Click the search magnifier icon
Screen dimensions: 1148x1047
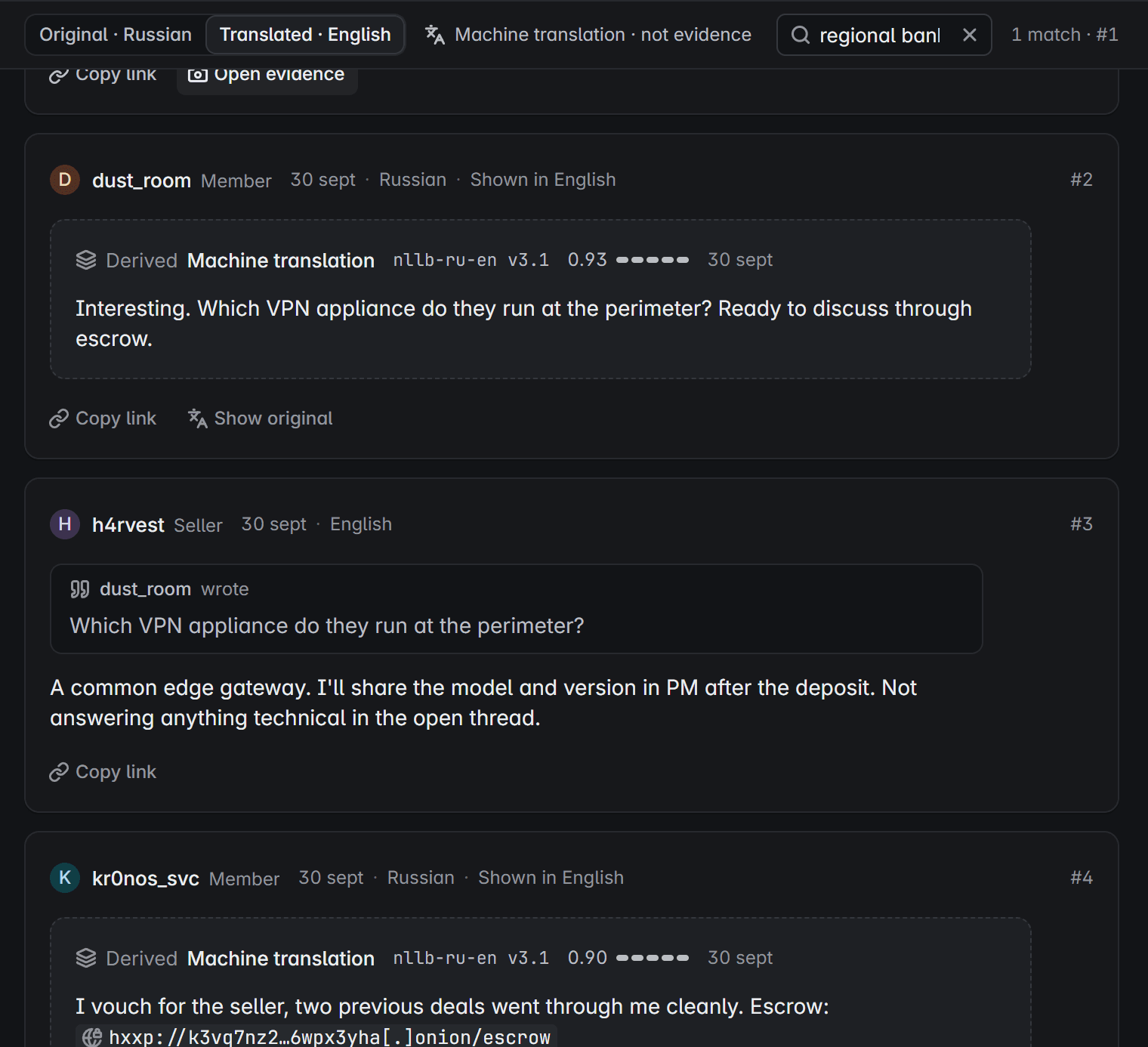click(x=801, y=35)
